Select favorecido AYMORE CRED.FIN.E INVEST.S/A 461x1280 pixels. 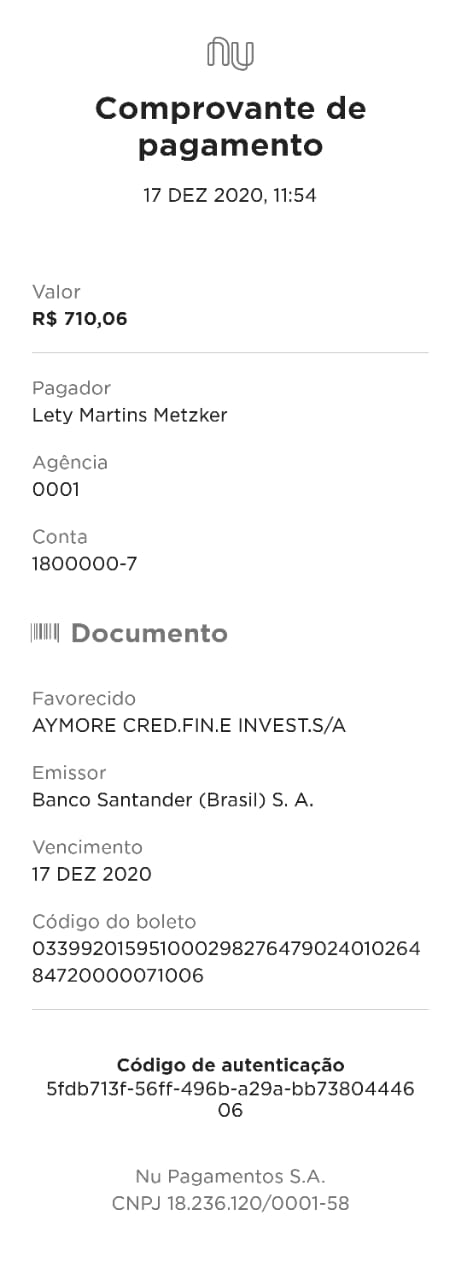click(x=189, y=726)
